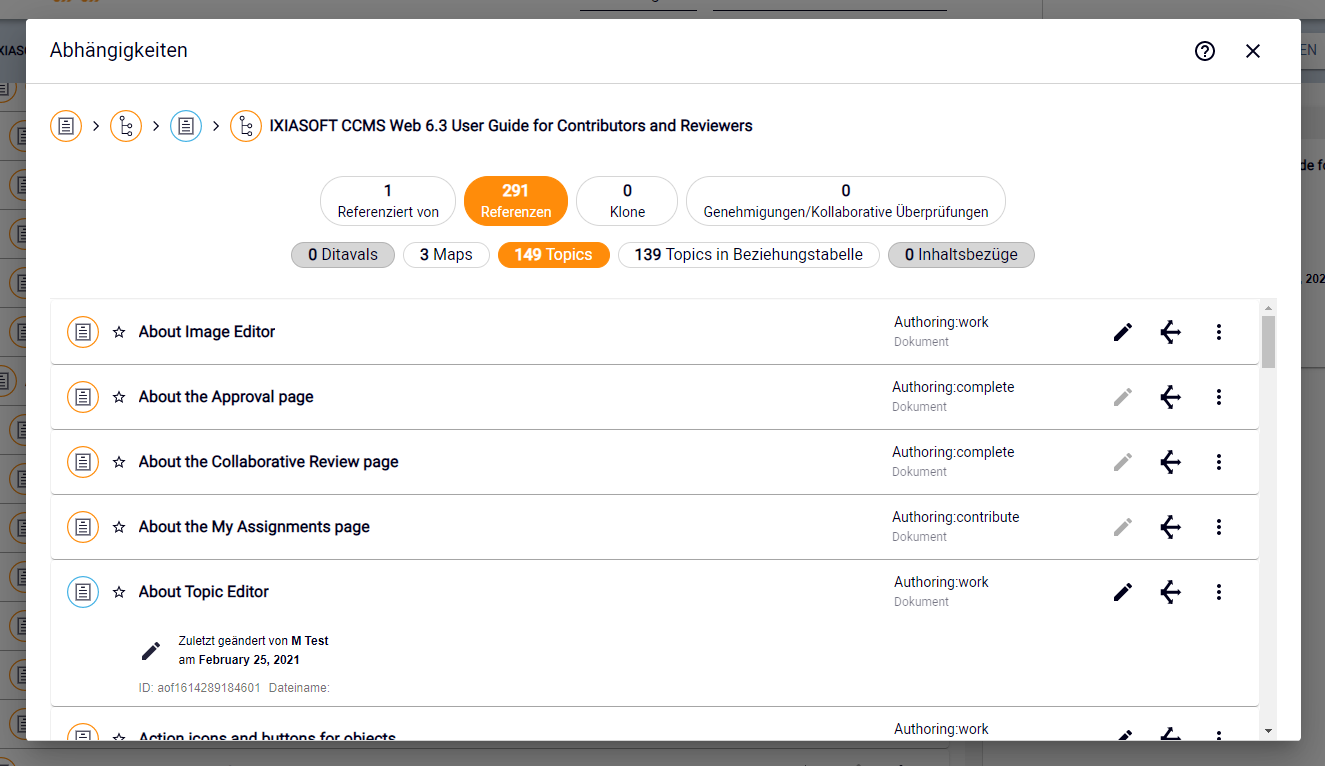Click topic icon of My Assignments page row
The image size is (1325, 766).
coord(83,527)
